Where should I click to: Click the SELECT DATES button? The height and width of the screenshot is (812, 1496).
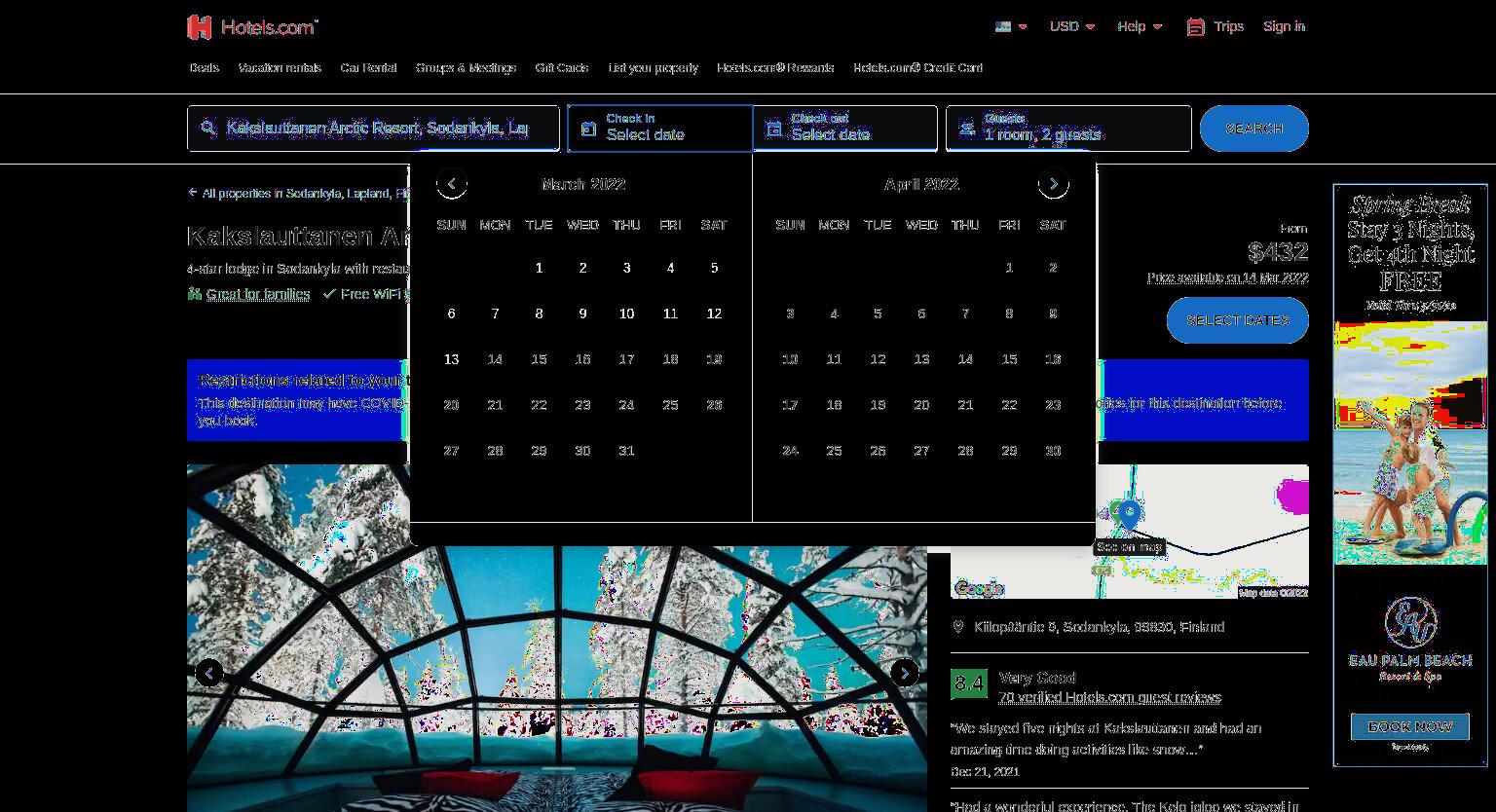(x=1237, y=320)
